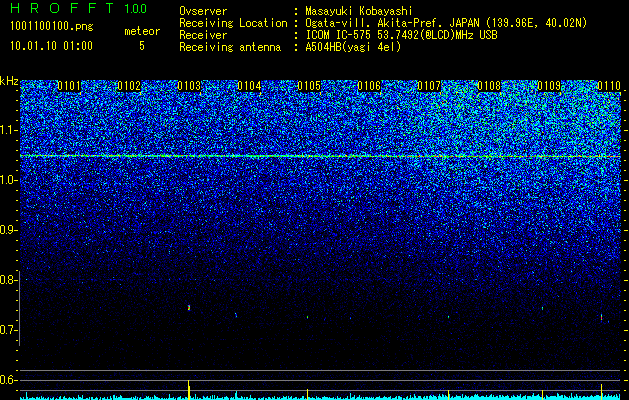The image size is (629, 400).
Task: Click the yellow power spike below 0109
Action: pos(542,394)
